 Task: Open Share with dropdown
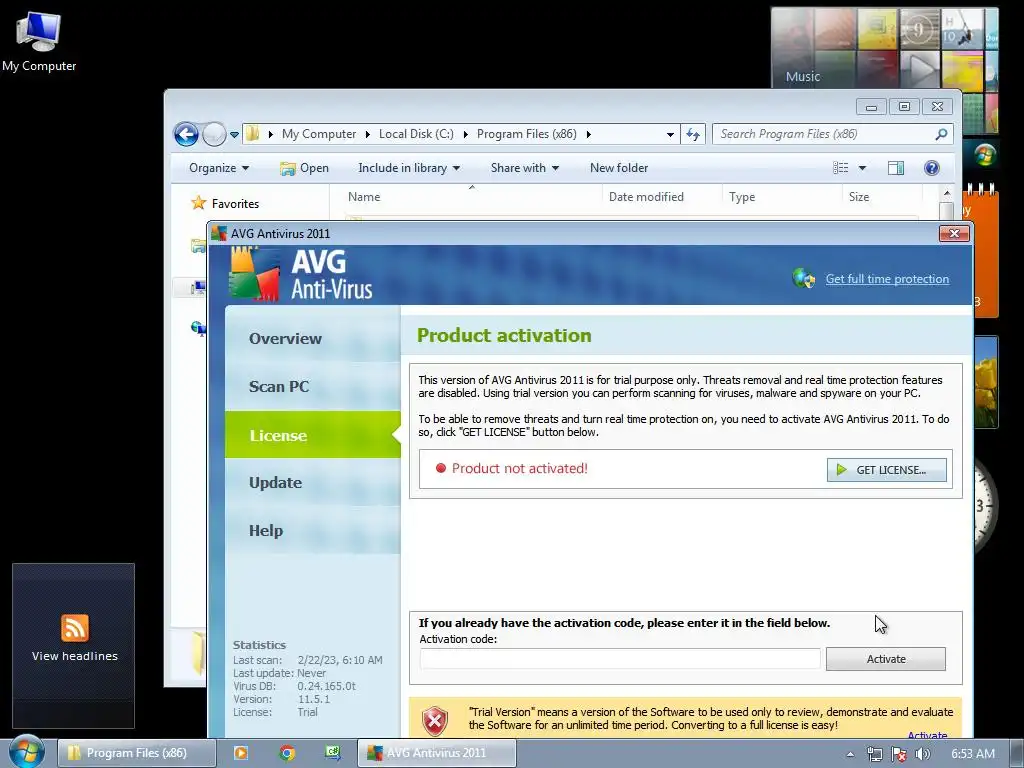pos(525,168)
